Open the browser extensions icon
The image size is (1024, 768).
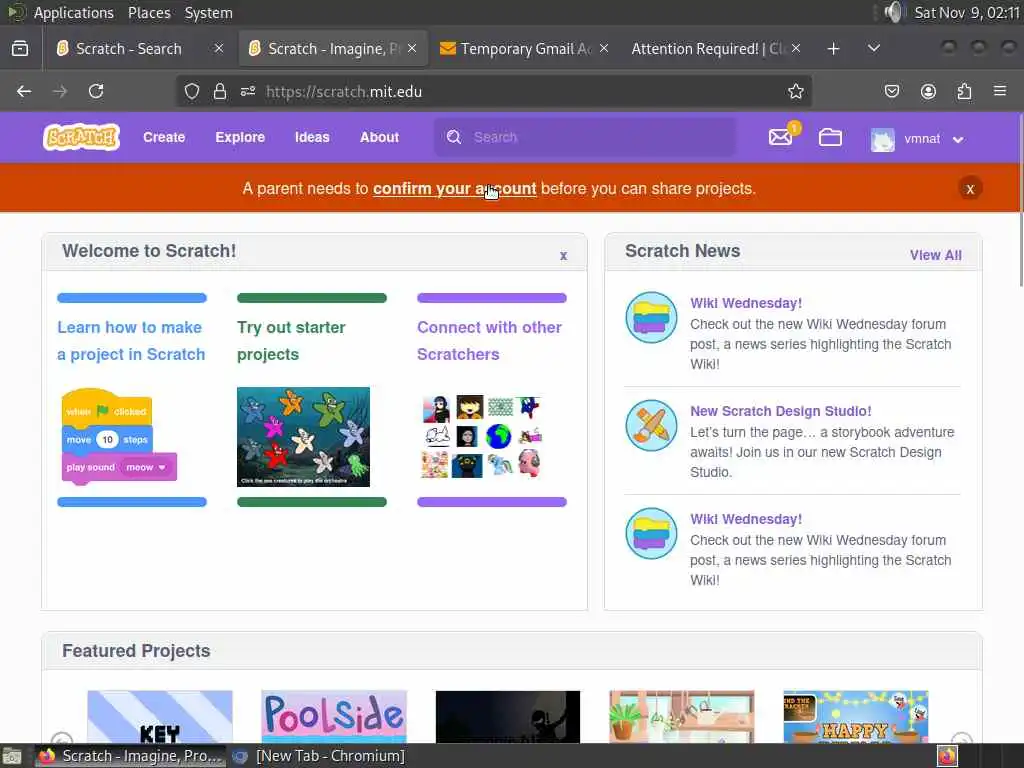click(964, 91)
